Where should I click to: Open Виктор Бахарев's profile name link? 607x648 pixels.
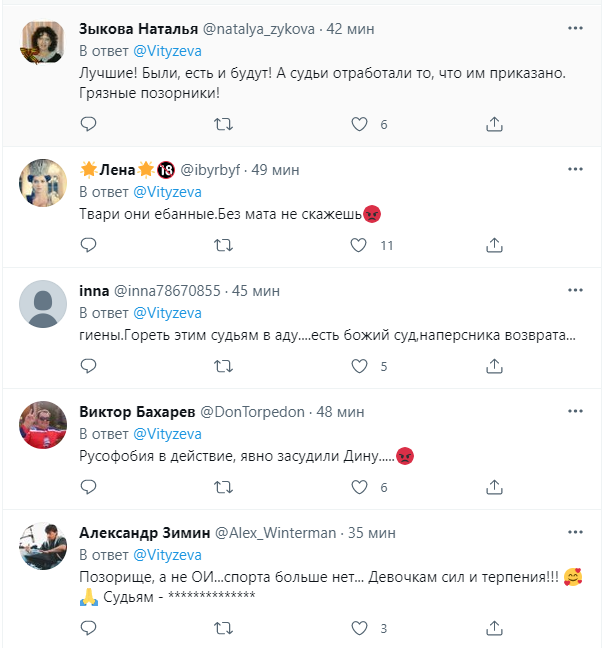[x=136, y=412]
